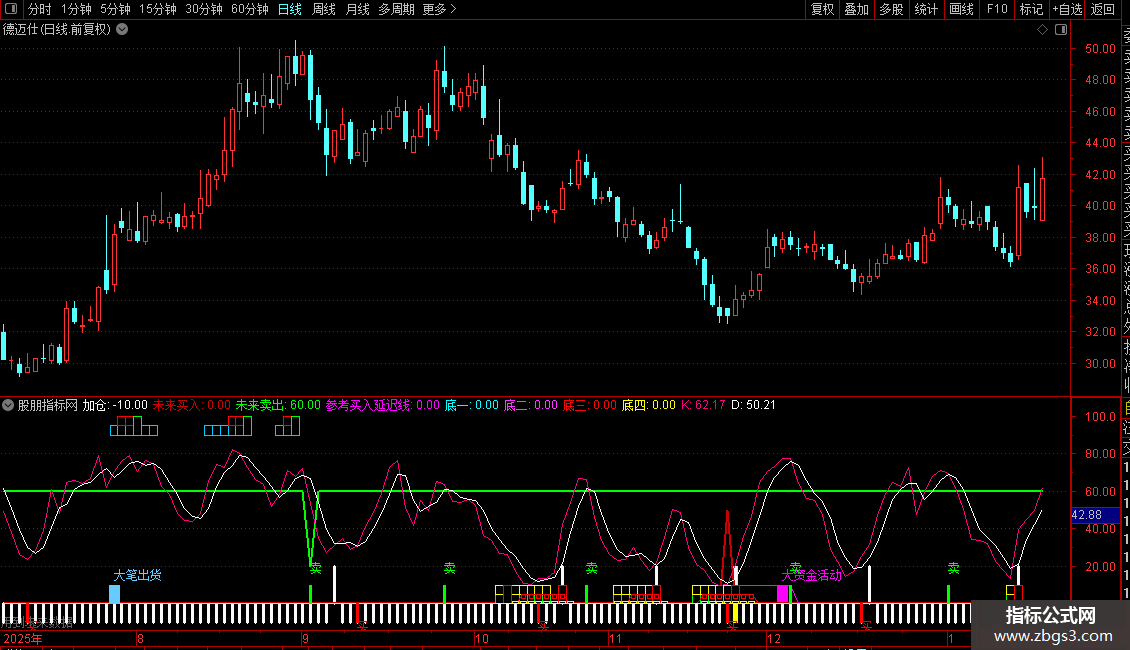Expand the 股朋指标网 indicator dropdown arrow

(x=9, y=406)
